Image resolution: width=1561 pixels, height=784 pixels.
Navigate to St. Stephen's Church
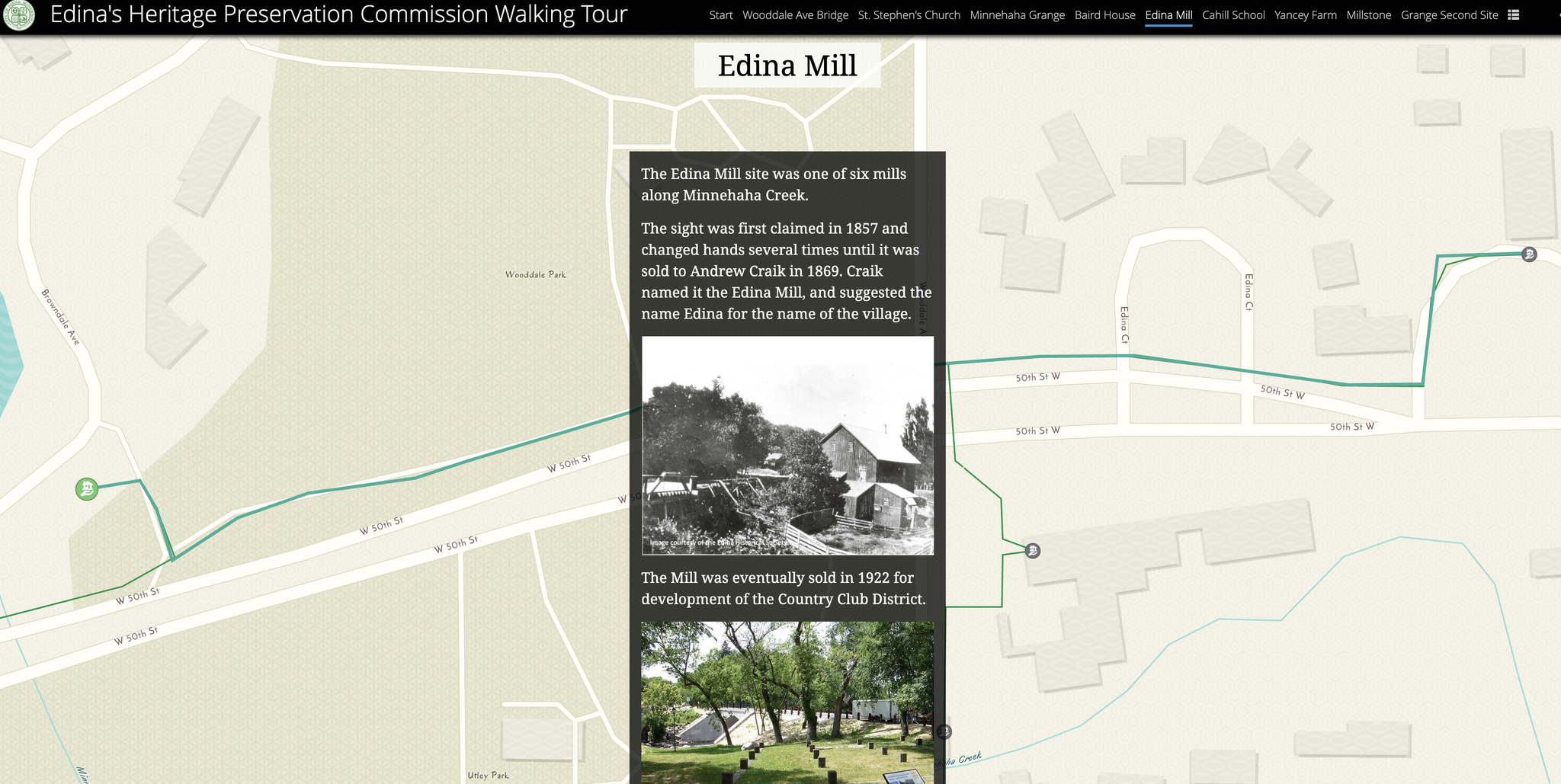909,14
